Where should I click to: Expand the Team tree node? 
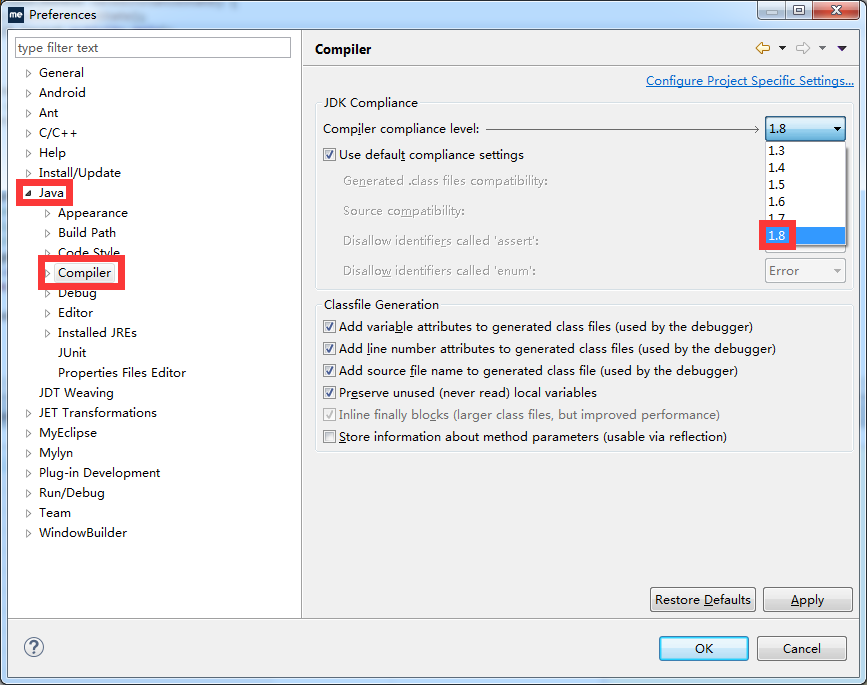(28, 513)
